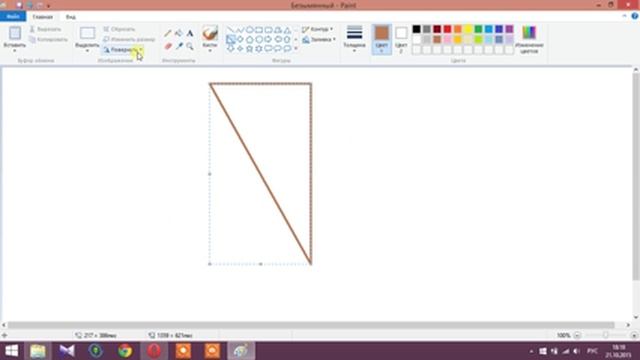
Task: Pick the bright red palette swatch
Action: point(447,29)
